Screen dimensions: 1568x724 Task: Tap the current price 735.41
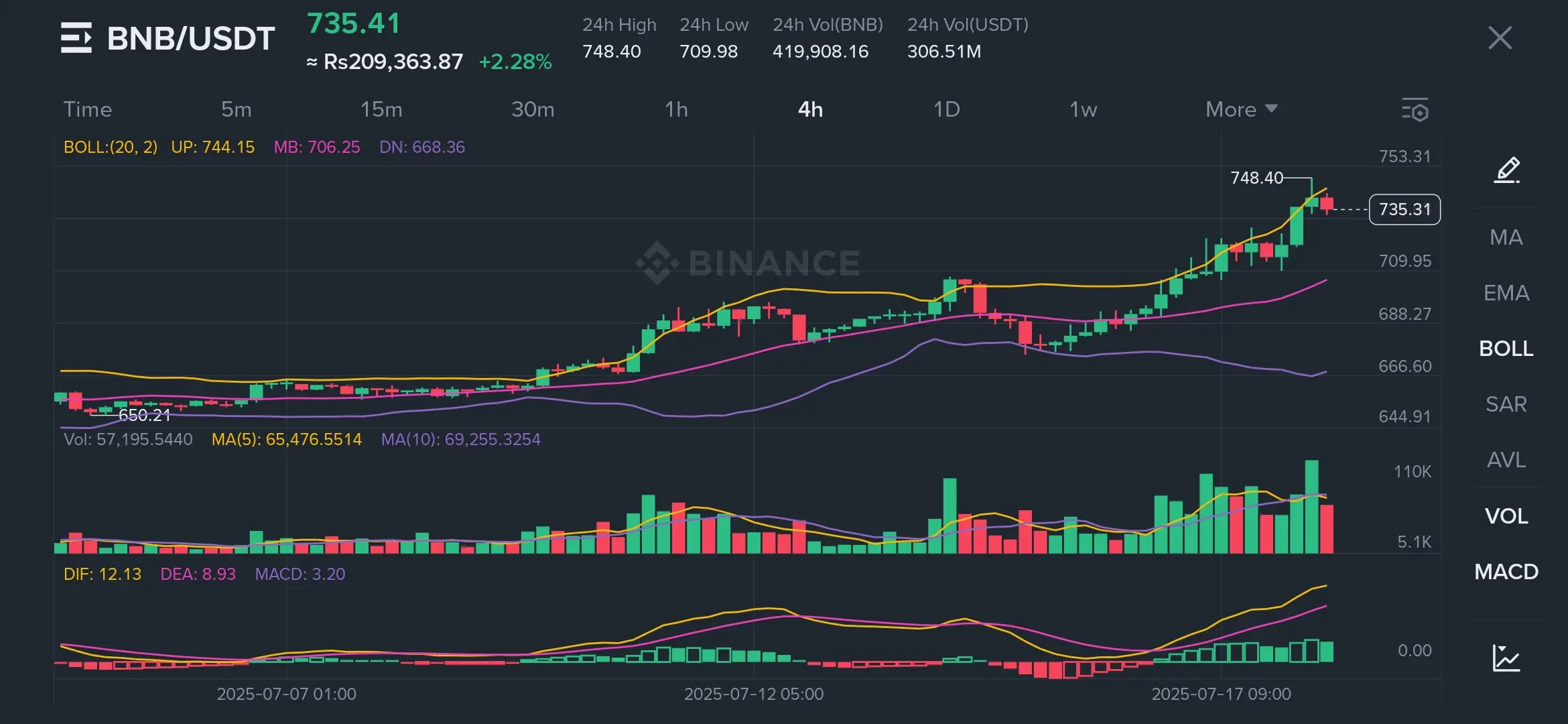[354, 23]
